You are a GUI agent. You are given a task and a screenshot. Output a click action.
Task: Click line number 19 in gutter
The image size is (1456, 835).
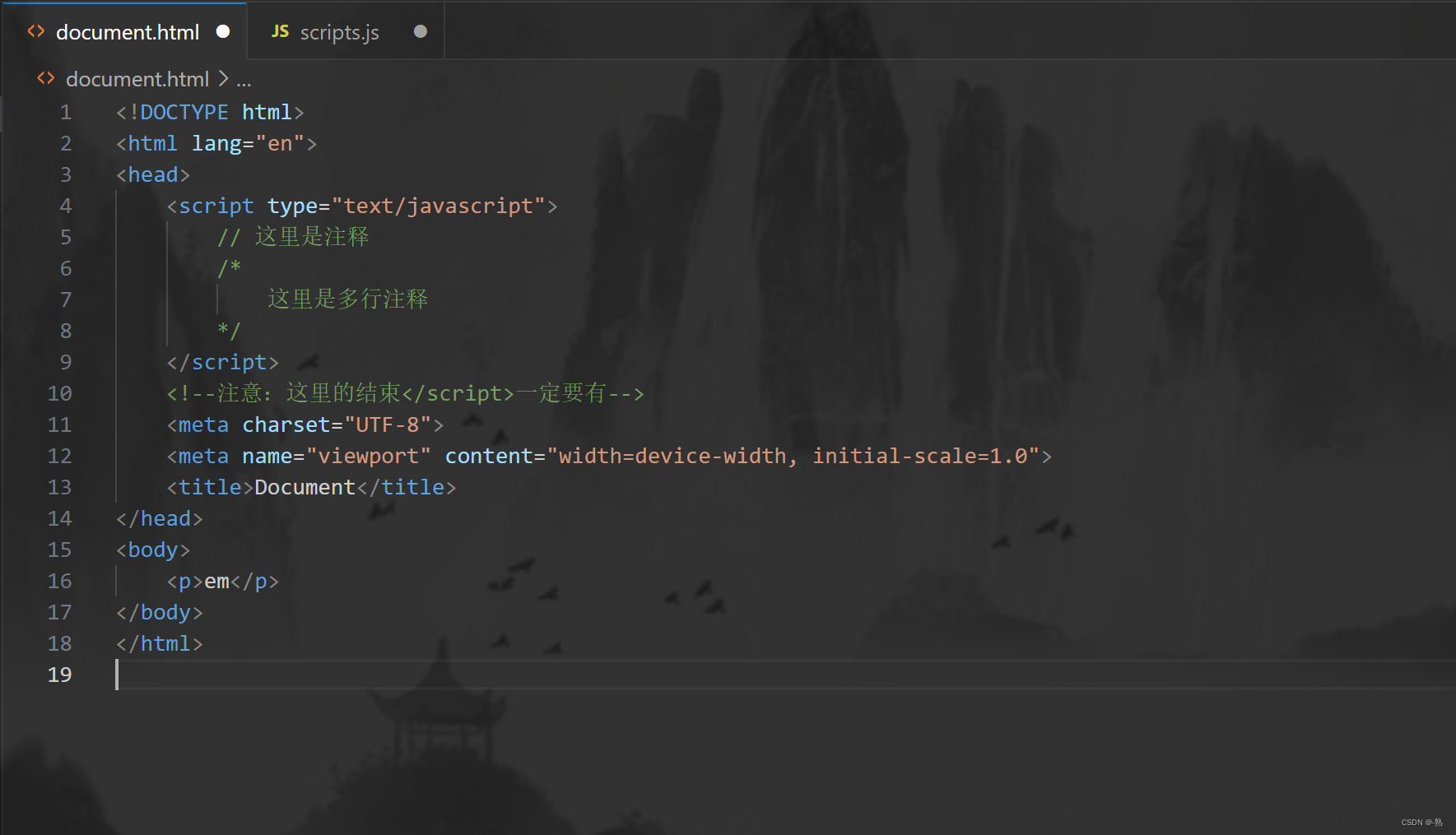(x=59, y=675)
